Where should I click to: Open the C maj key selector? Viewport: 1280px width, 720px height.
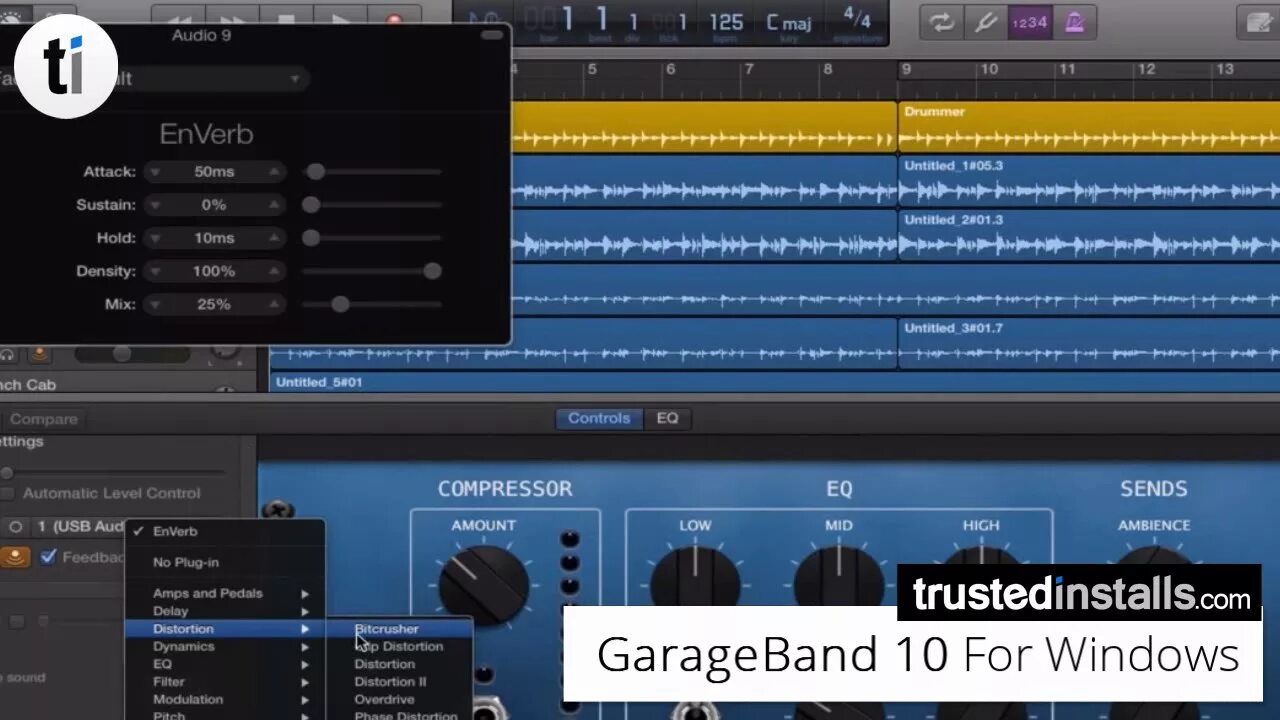(x=789, y=22)
